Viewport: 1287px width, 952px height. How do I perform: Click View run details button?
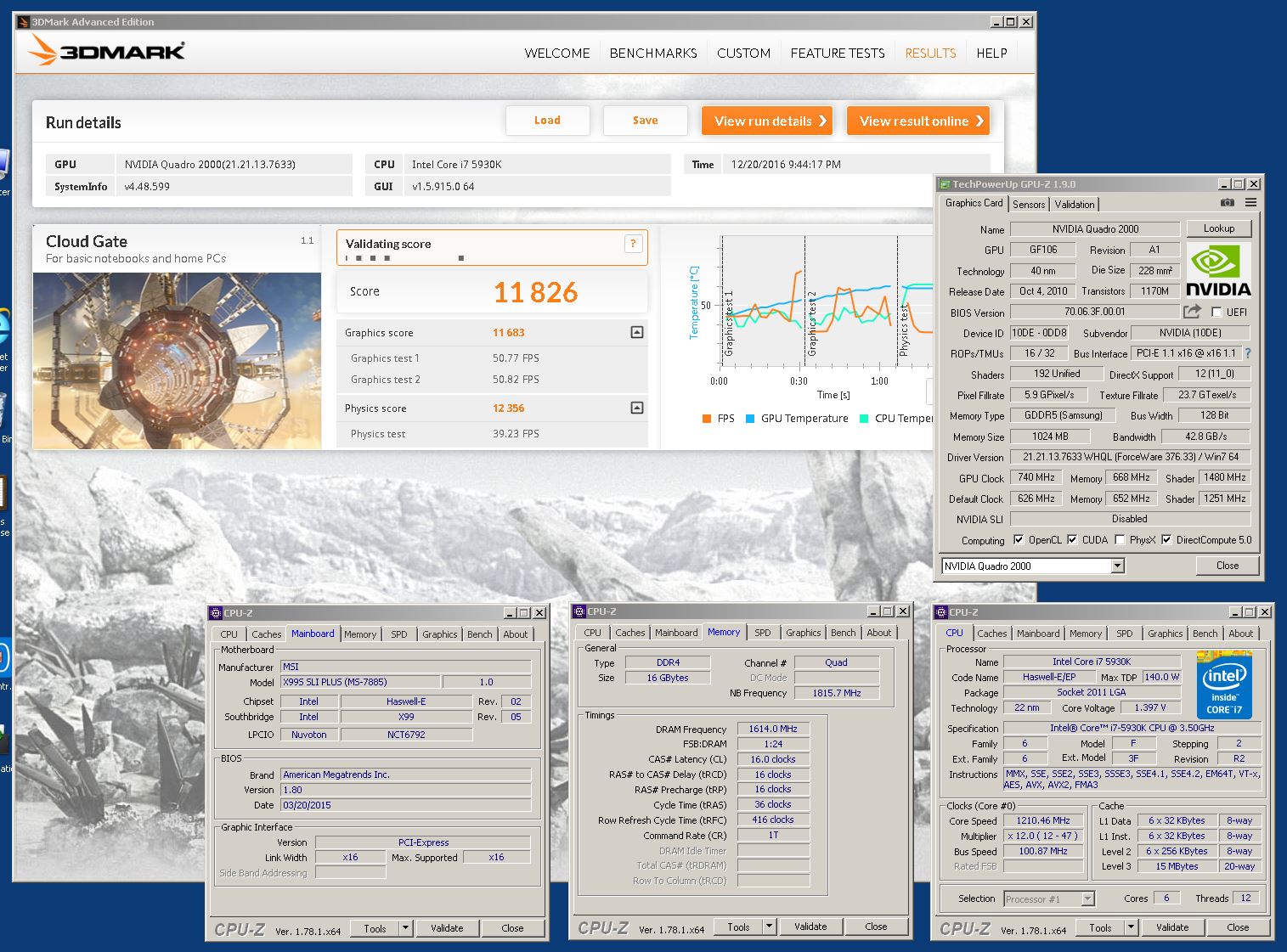coord(766,121)
